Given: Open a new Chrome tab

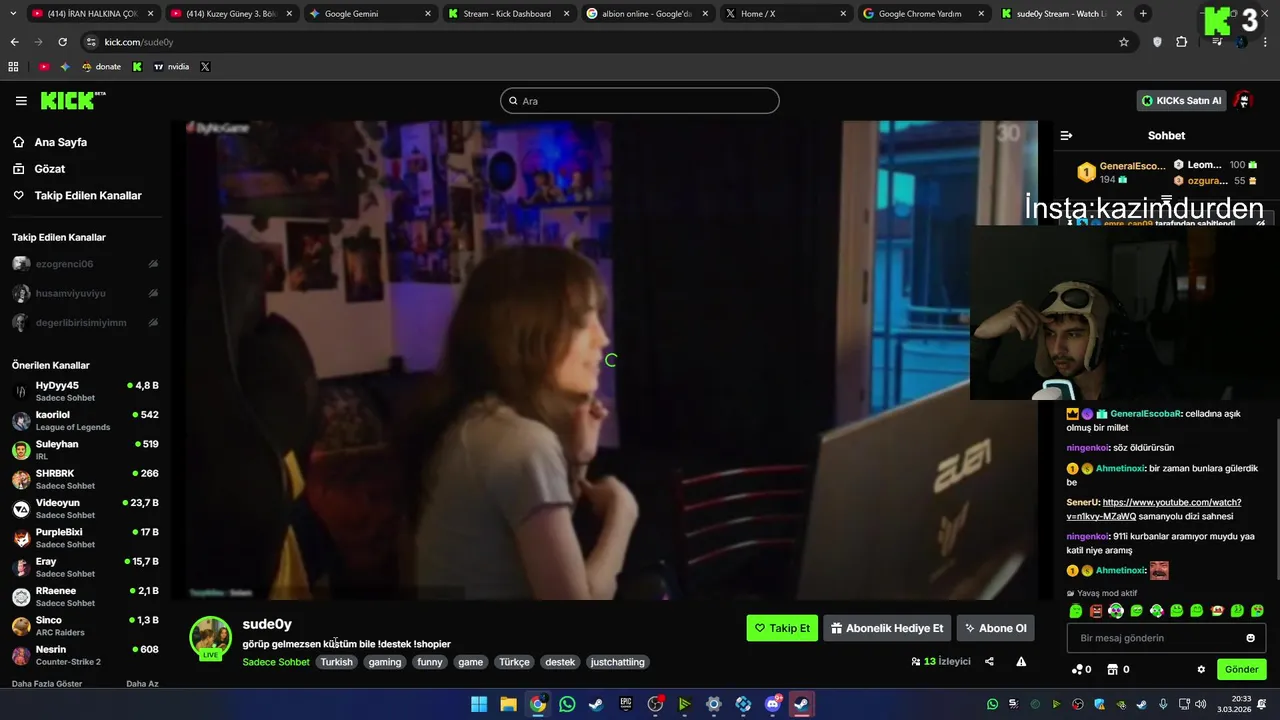Looking at the screenshot, I should point(1143,14).
